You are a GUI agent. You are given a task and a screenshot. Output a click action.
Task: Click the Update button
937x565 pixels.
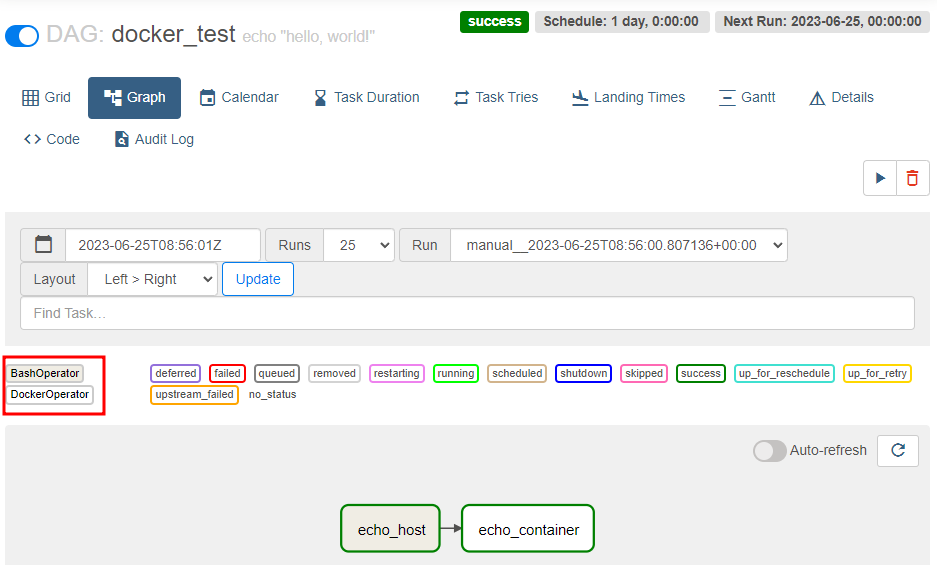tap(258, 279)
